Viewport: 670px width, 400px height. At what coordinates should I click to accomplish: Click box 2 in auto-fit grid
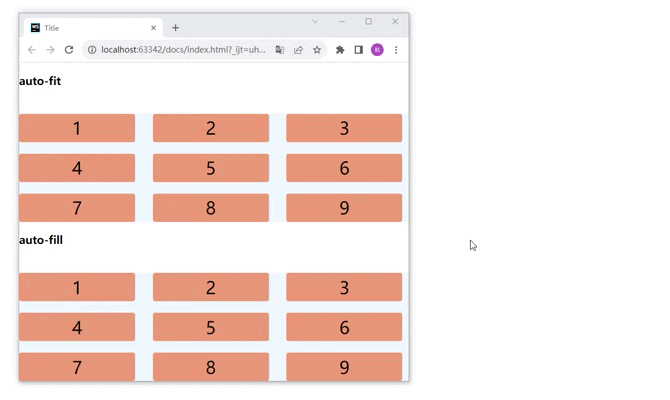click(211, 128)
